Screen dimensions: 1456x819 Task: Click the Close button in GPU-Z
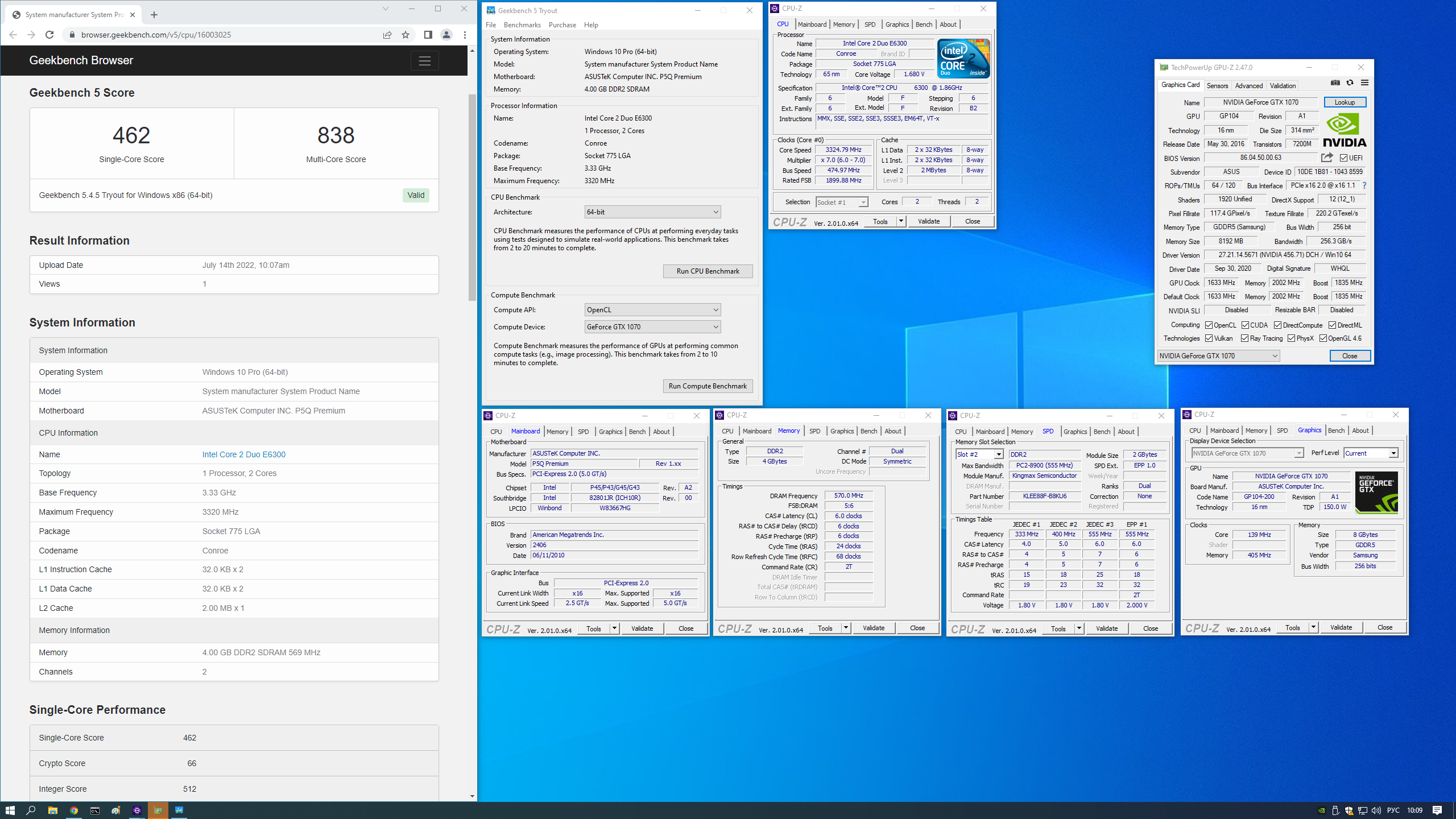pyautogui.click(x=1350, y=356)
